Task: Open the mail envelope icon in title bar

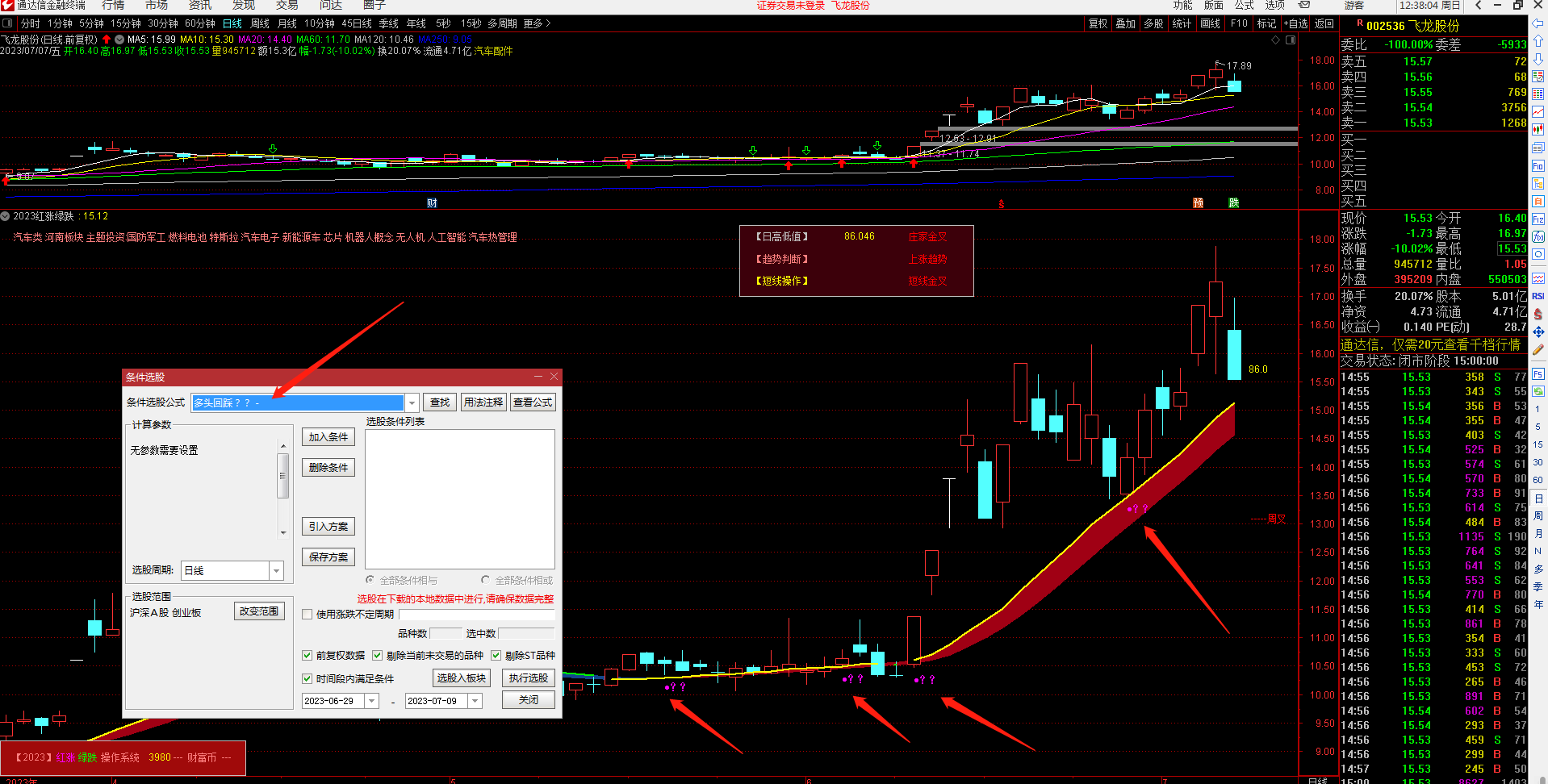Action: [1304, 5]
